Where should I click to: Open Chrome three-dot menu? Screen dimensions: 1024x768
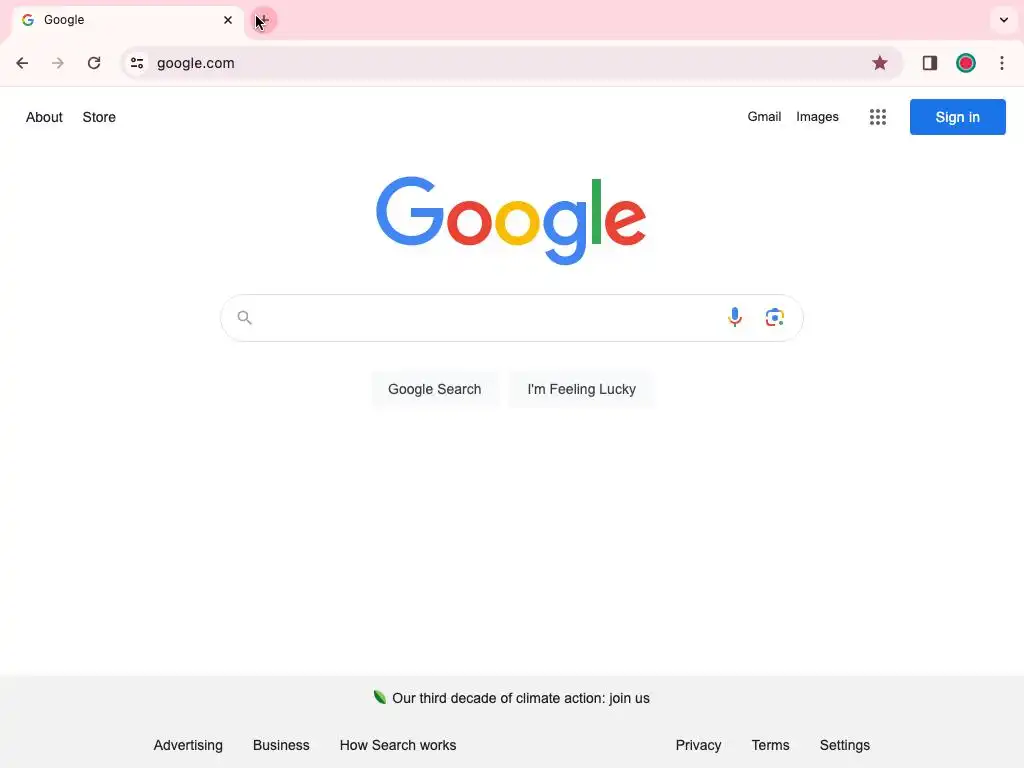(x=1002, y=63)
